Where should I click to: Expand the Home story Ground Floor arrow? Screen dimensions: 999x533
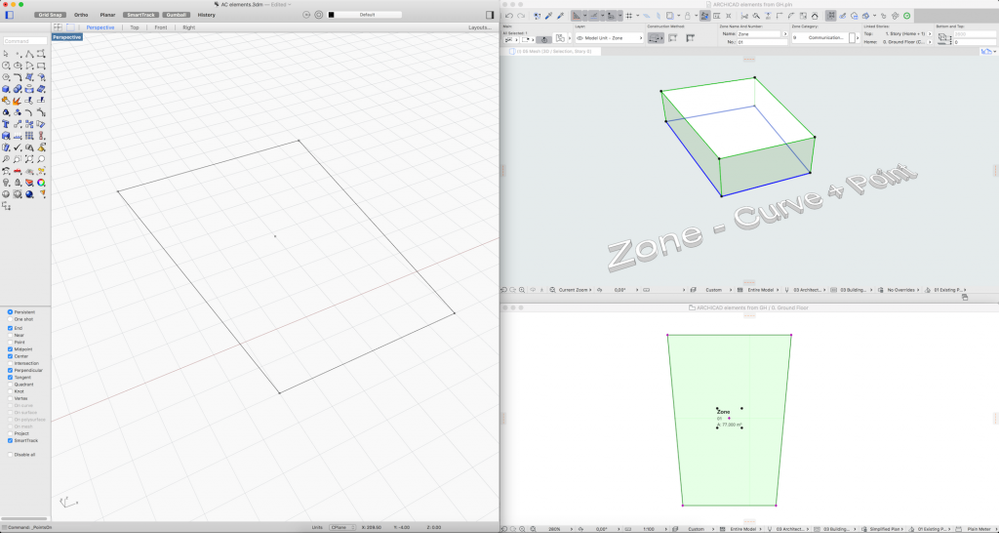click(930, 42)
